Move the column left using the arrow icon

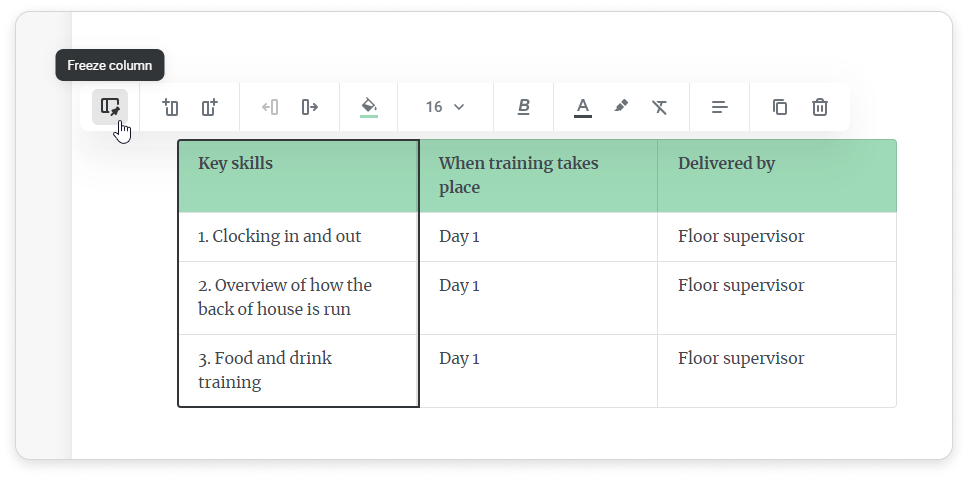click(269, 107)
